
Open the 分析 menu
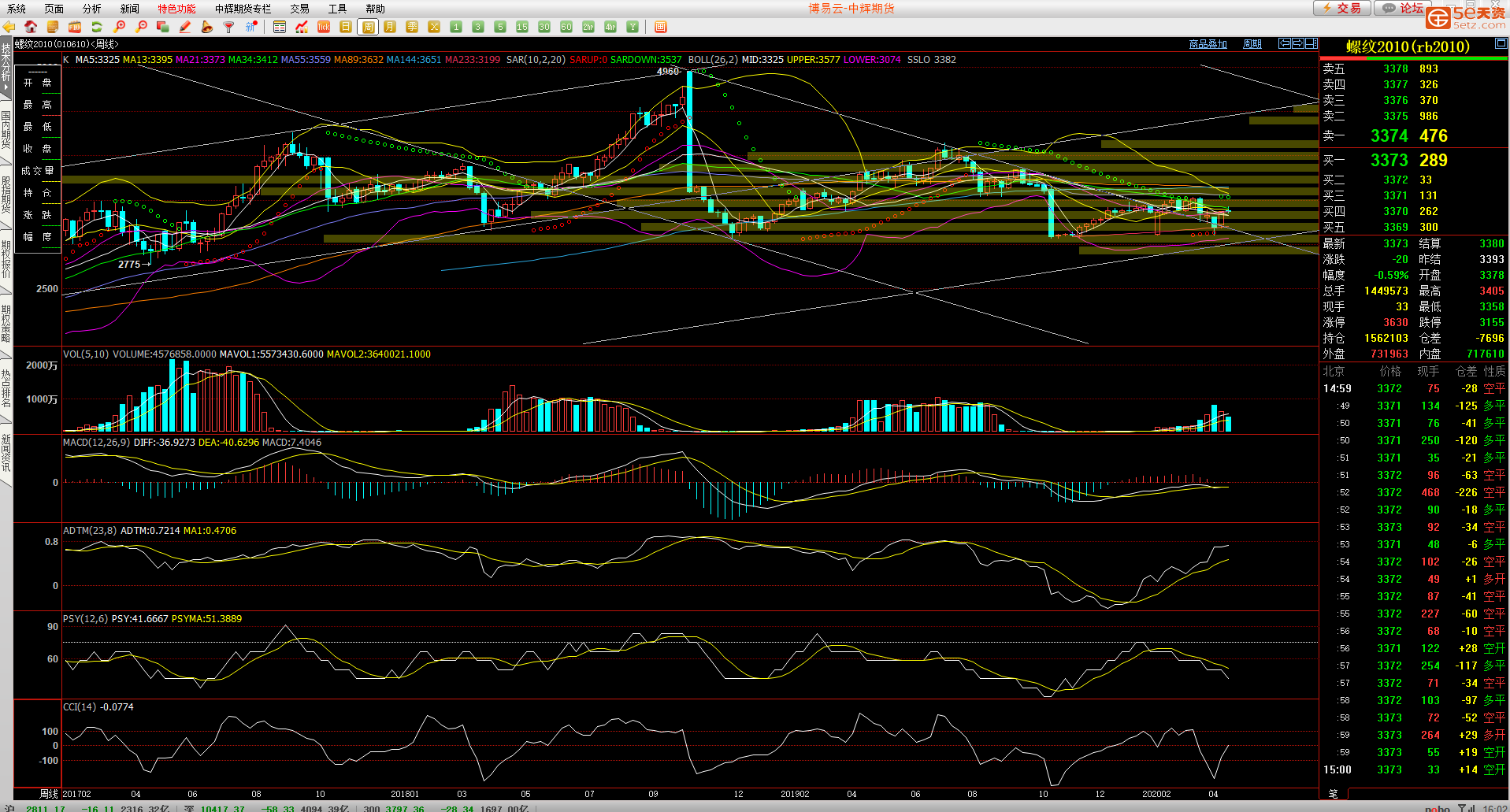coord(92,9)
